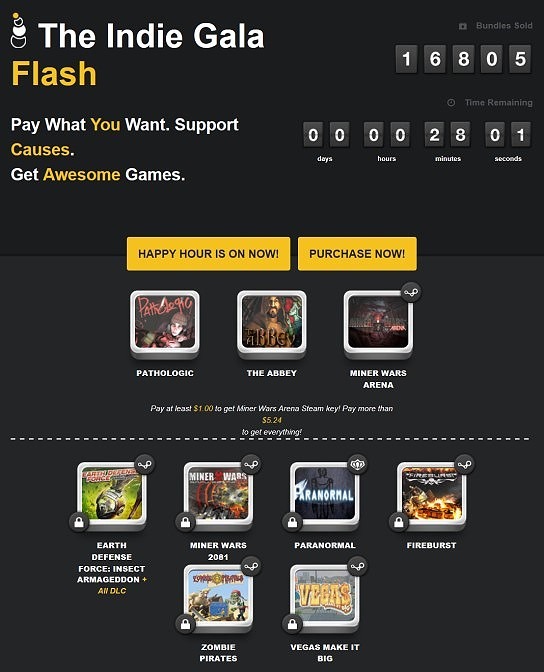This screenshot has height=672, width=544.
Task: Click the Zombie Pirates title link
Action: click(x=218, y=653)
